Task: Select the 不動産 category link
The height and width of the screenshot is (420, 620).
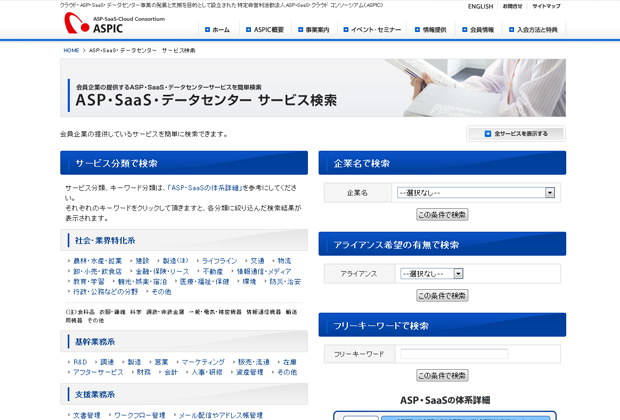Action: click(x=213, y=271)
